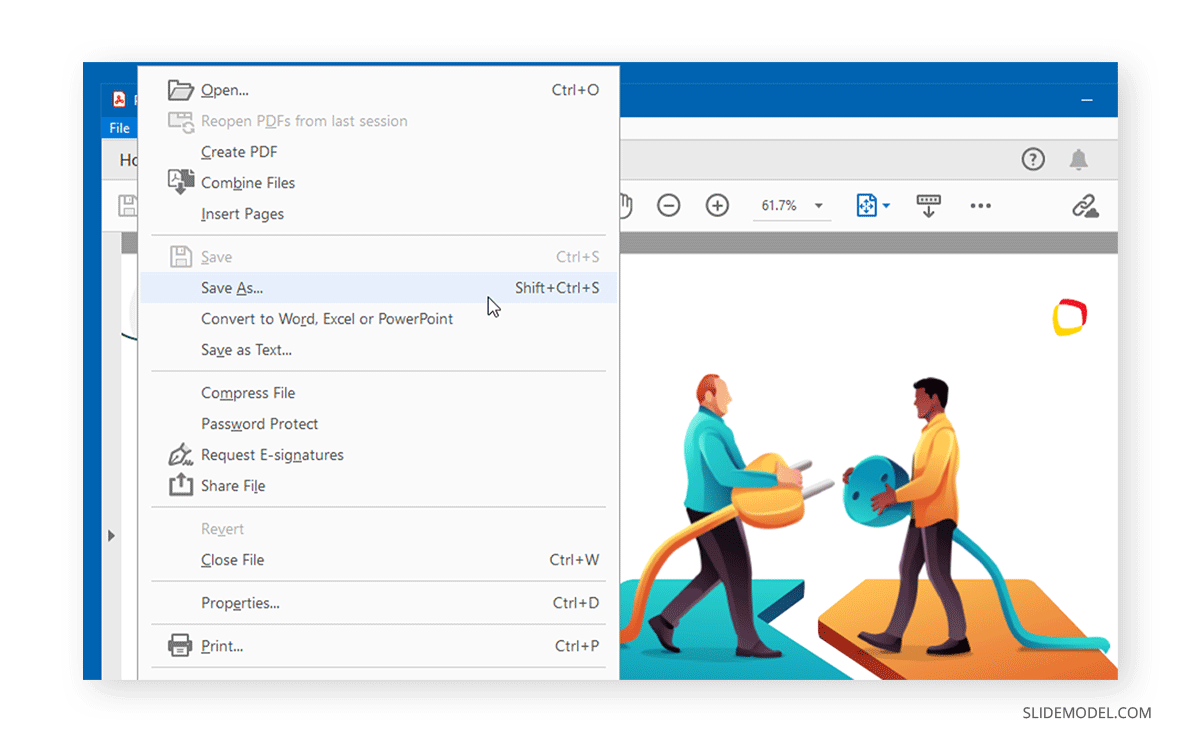
Task: Choose Open... from the File menu
Action: pyautogui.click(x=378, y=90)
